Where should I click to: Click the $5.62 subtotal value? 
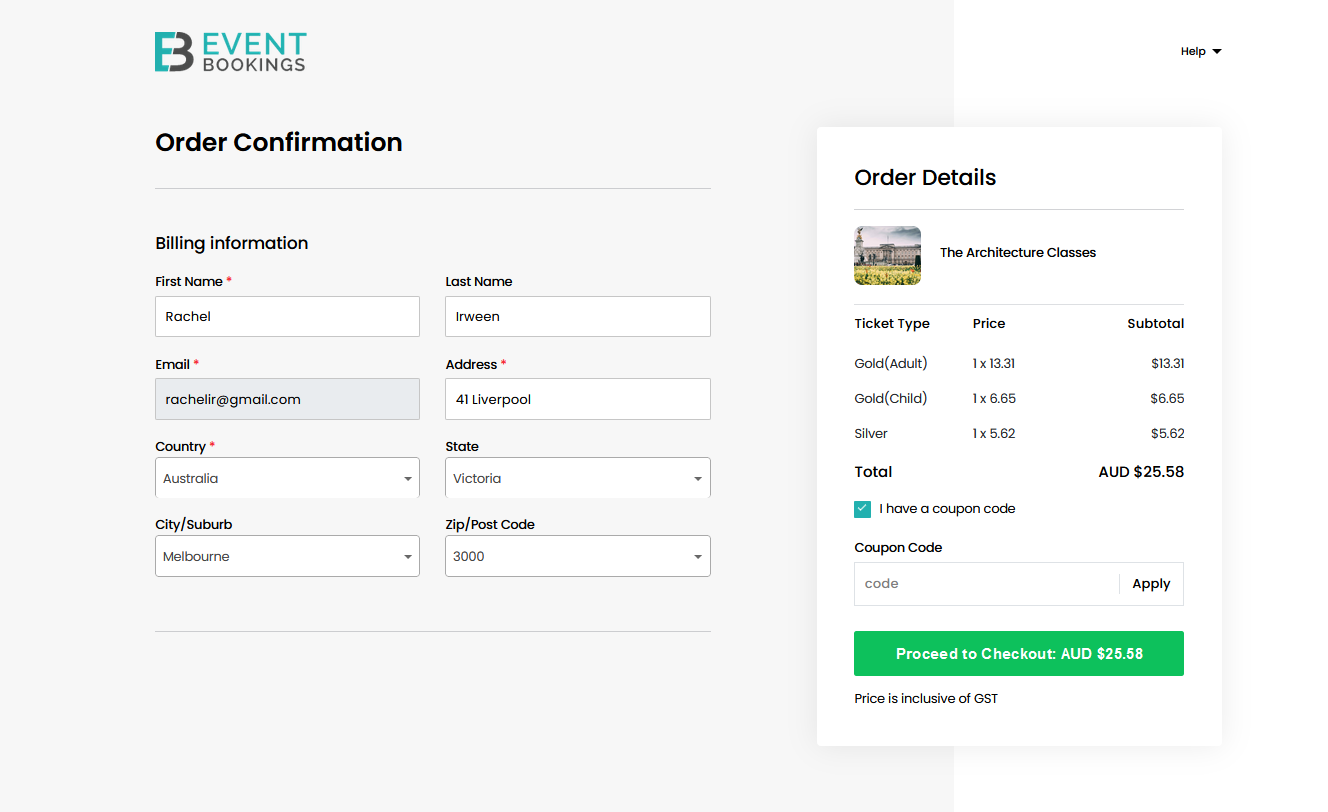point(1167,433)
